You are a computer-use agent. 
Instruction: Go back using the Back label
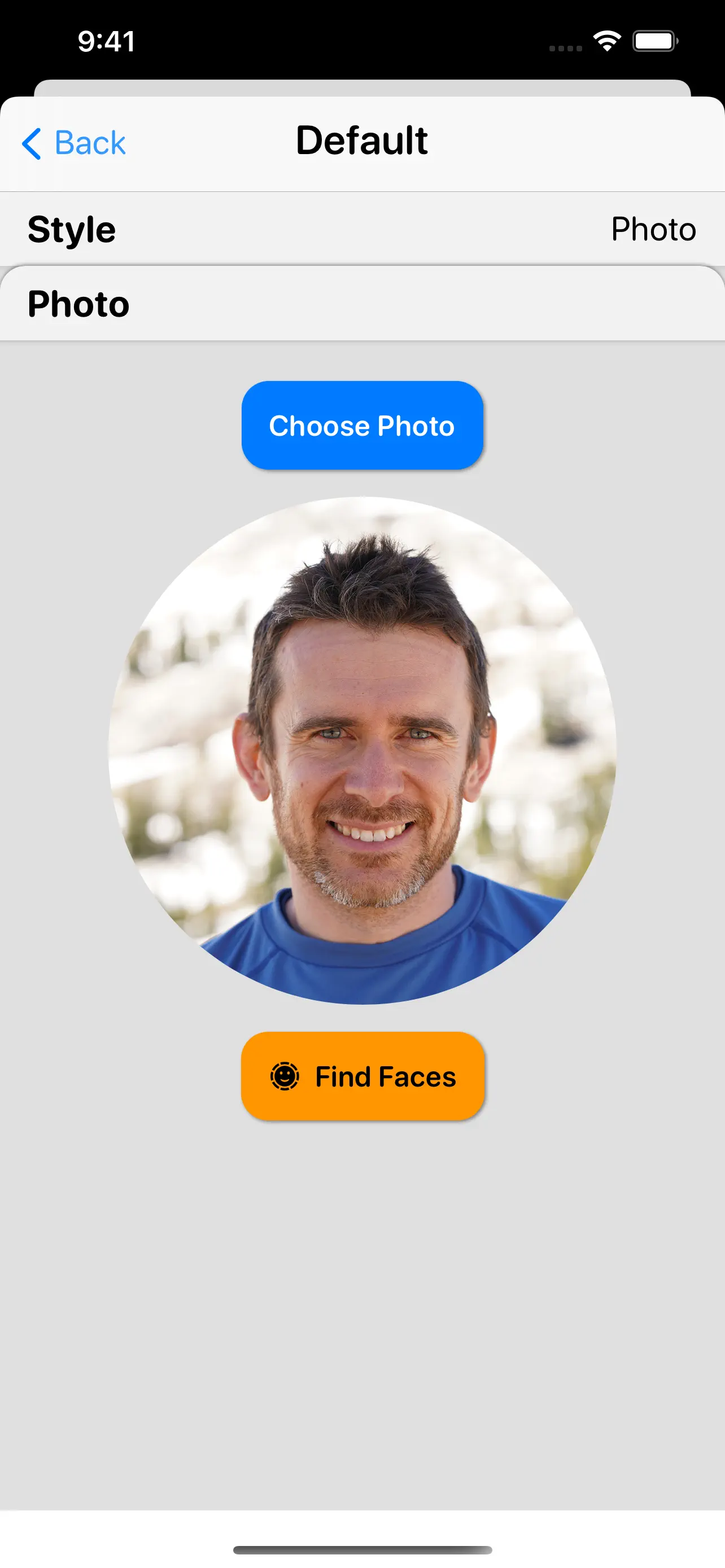click(x=90, y=144)
